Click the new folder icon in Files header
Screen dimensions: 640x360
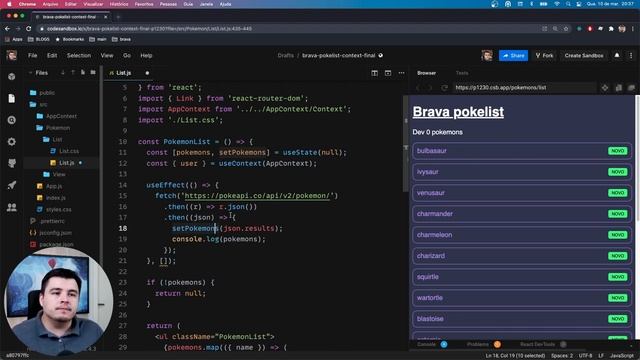tap(93, 73)
